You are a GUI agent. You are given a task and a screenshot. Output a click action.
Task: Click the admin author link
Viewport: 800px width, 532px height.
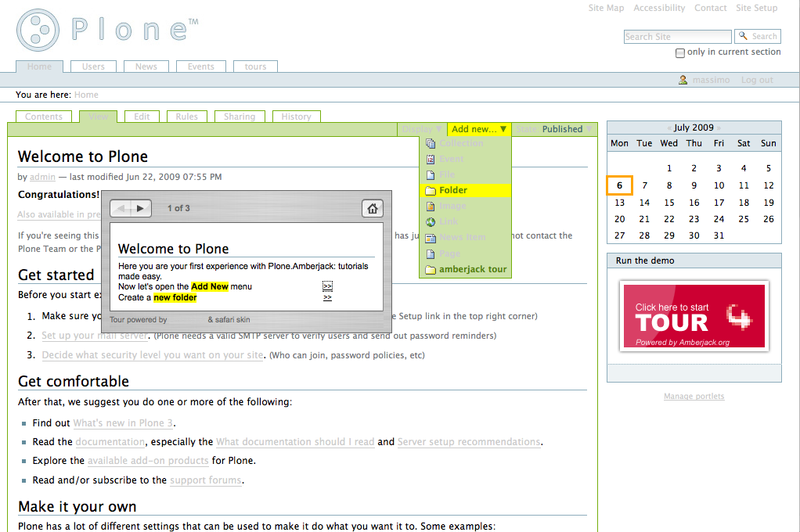(42, 177)
